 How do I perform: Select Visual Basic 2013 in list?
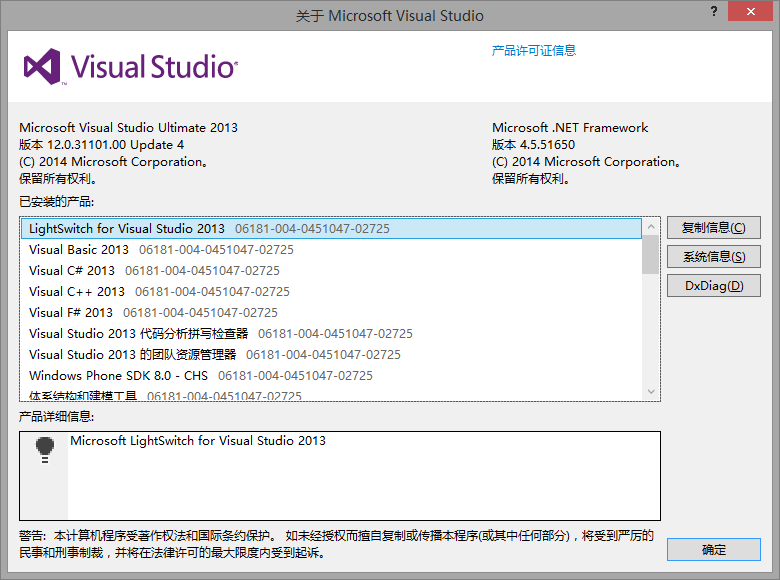click(79, 250)
